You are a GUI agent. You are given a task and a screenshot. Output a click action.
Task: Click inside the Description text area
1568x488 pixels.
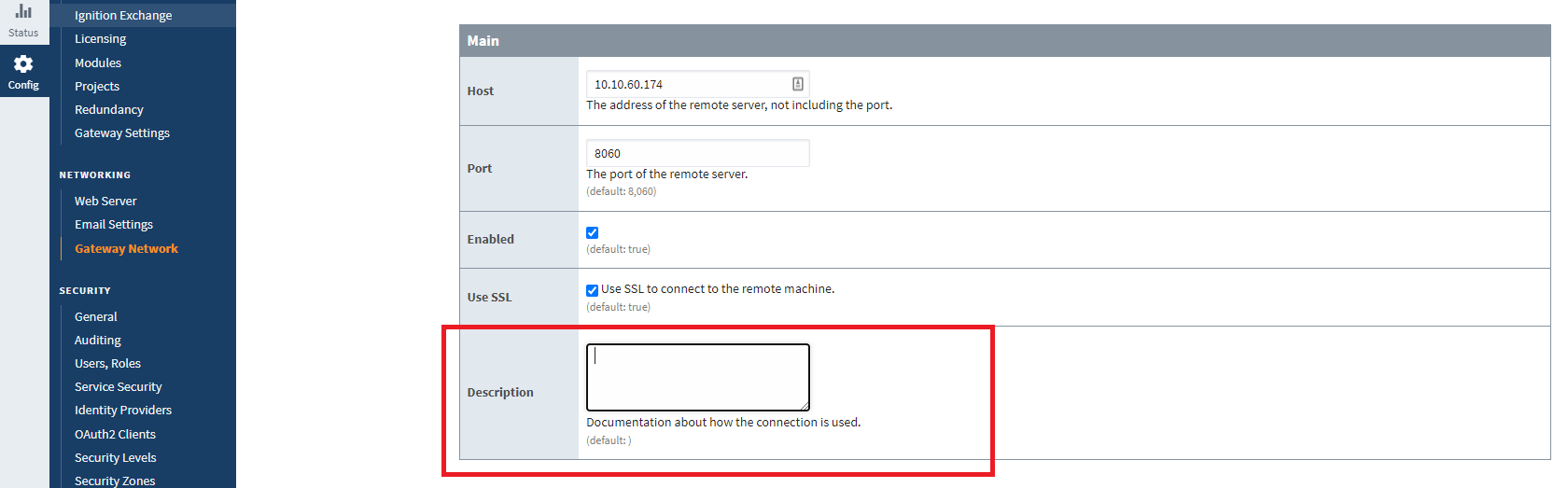pos(697,377)
